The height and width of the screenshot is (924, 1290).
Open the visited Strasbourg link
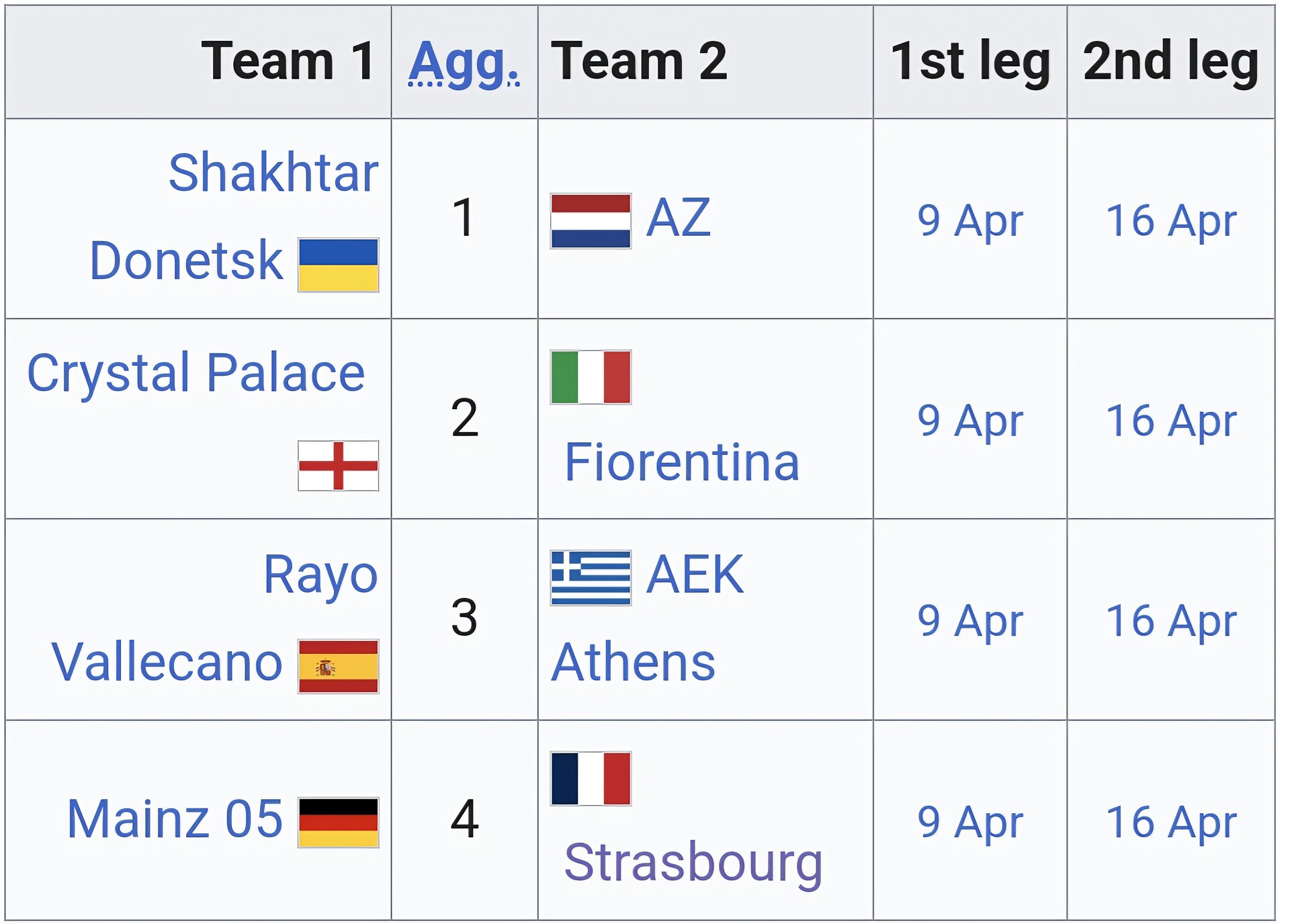click(x=693, y=863)
